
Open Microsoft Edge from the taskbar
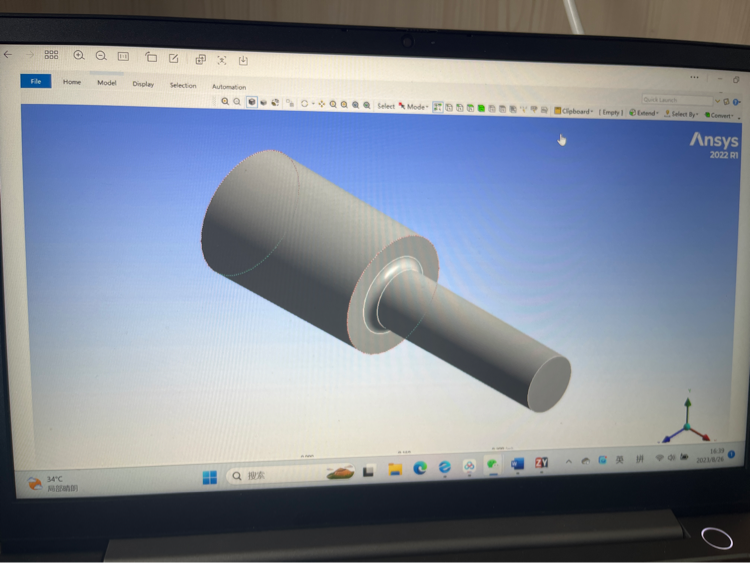click(x=420, y=468)
